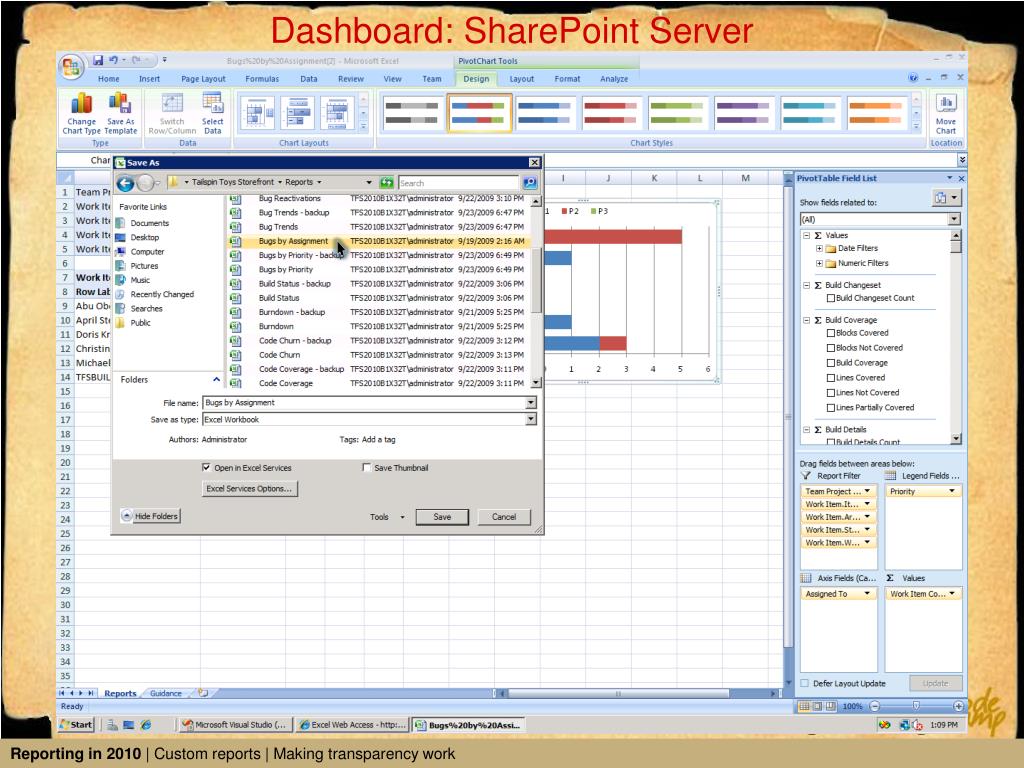Click Save icon in quick access toolbar

98,60
